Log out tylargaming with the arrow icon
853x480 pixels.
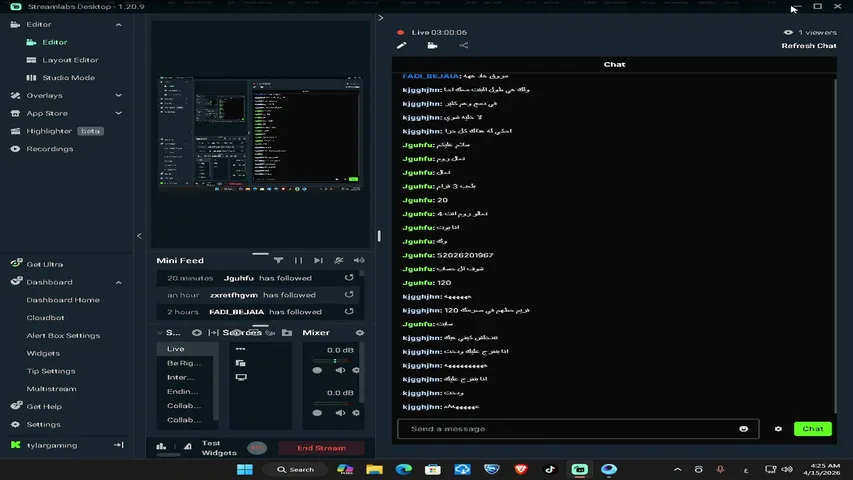click(x=119, y=445)
